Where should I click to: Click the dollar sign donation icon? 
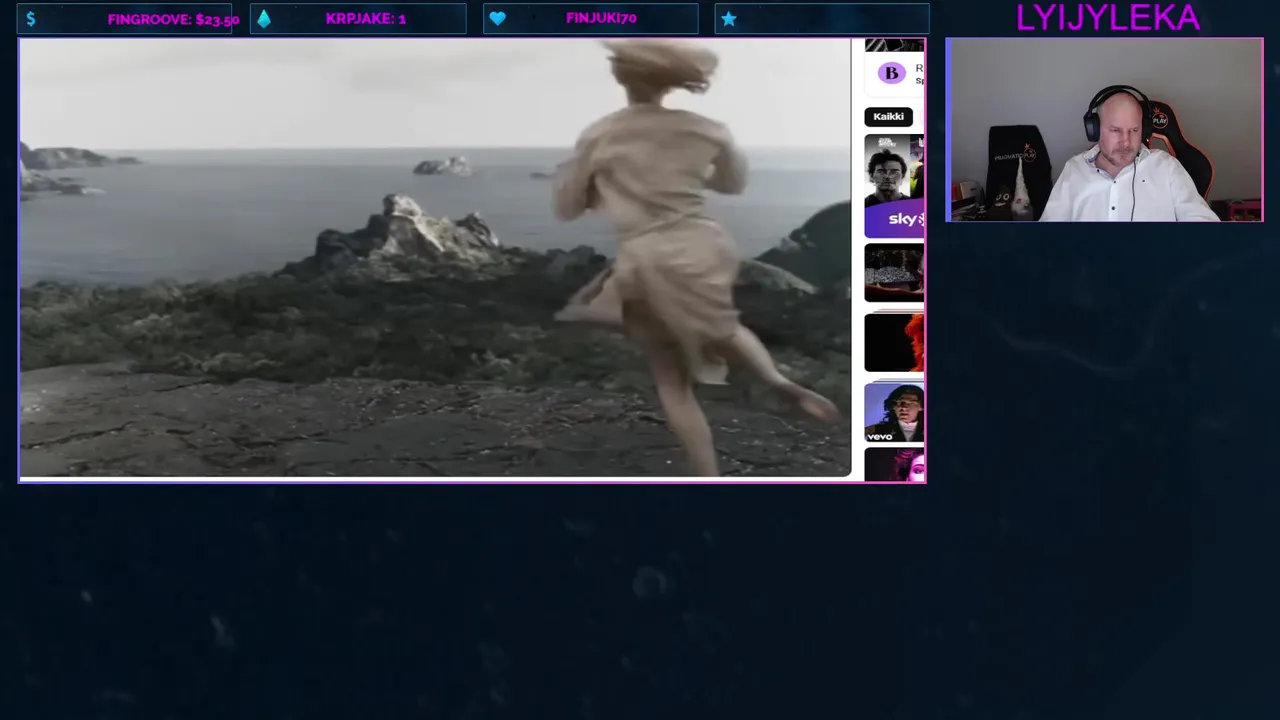31,19
